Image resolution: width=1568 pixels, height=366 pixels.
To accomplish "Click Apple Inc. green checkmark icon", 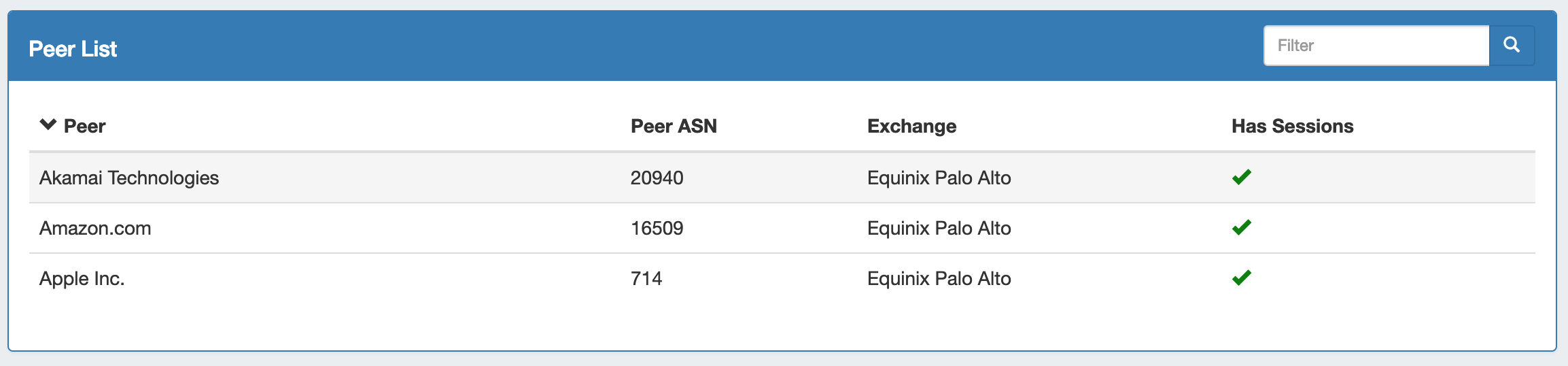I will (1241, 278).
